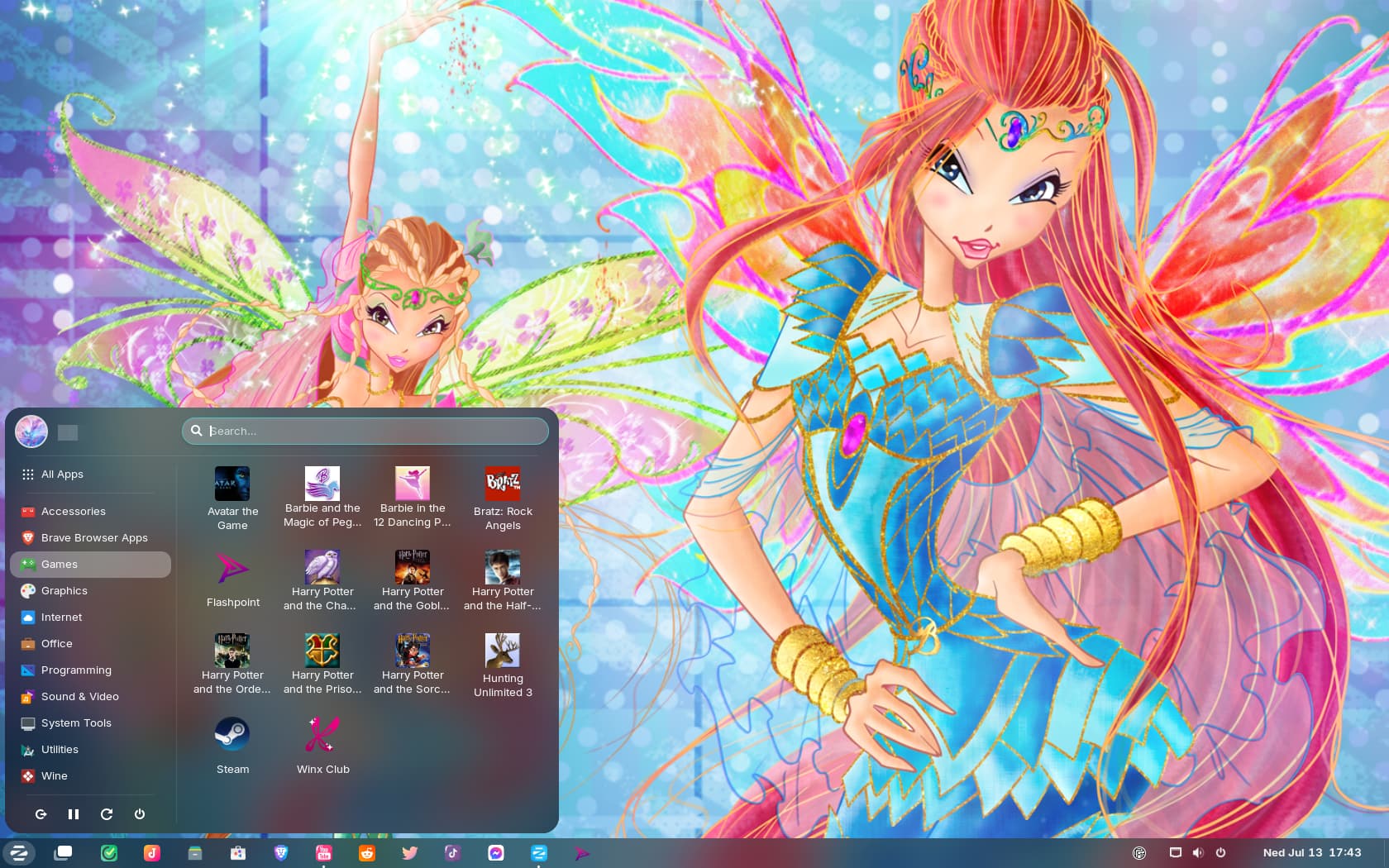The image size is (1389, 868).
Task: Select System Tools category
Action: point(91,723)
